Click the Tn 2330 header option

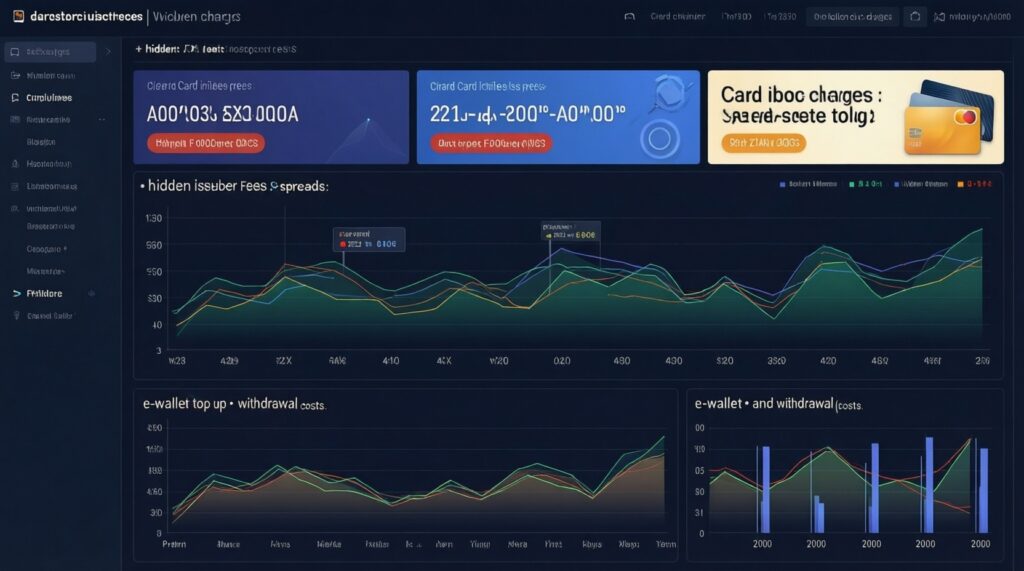click(x=781, y=16)
